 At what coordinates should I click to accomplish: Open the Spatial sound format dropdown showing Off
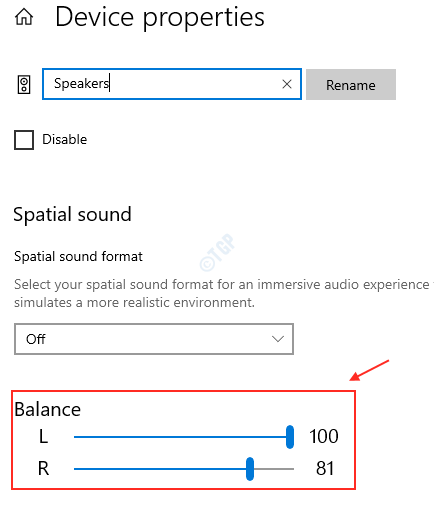[x=154, y=339]
